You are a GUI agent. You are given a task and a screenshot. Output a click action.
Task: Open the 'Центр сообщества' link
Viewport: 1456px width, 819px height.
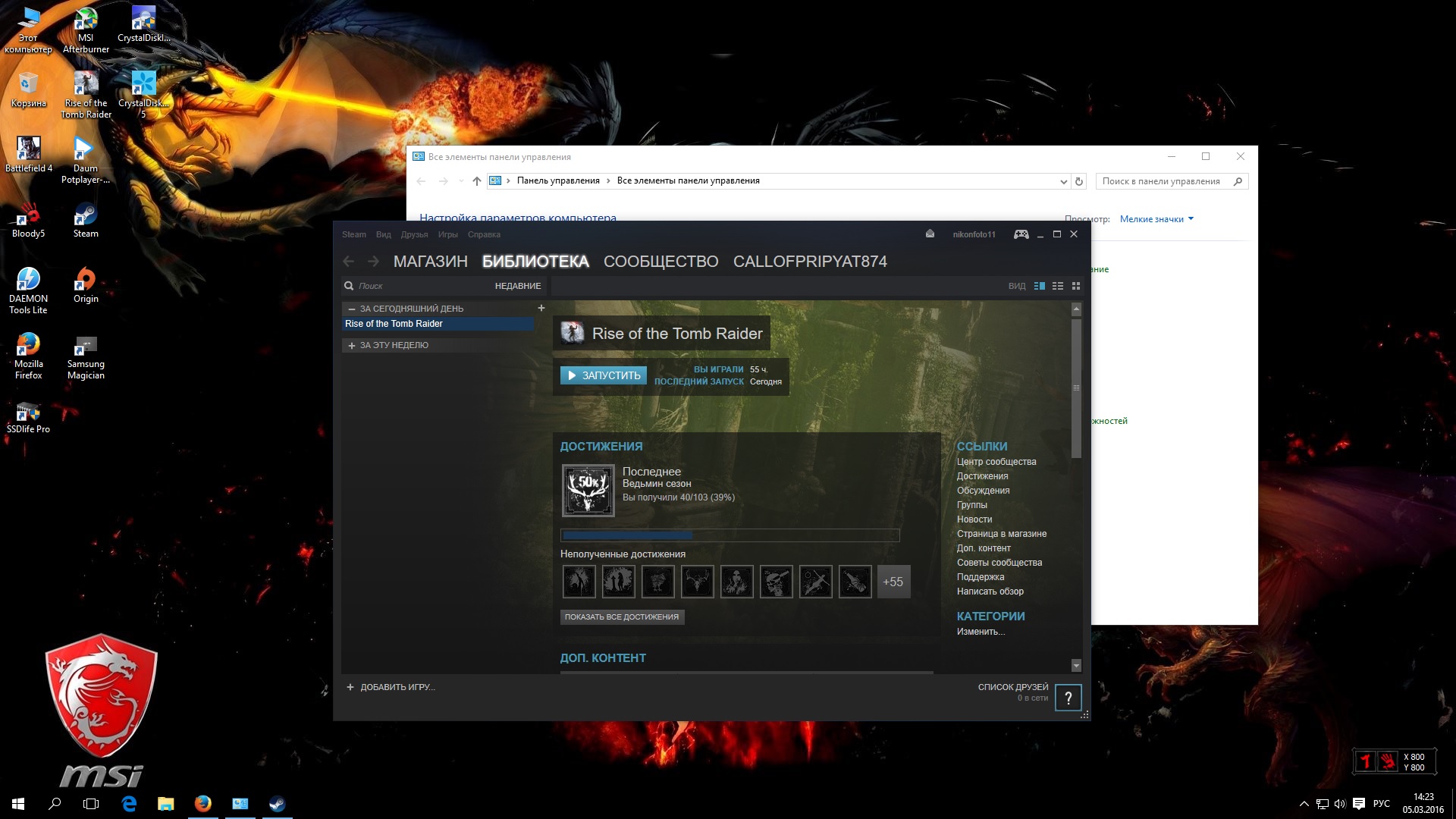996,462
